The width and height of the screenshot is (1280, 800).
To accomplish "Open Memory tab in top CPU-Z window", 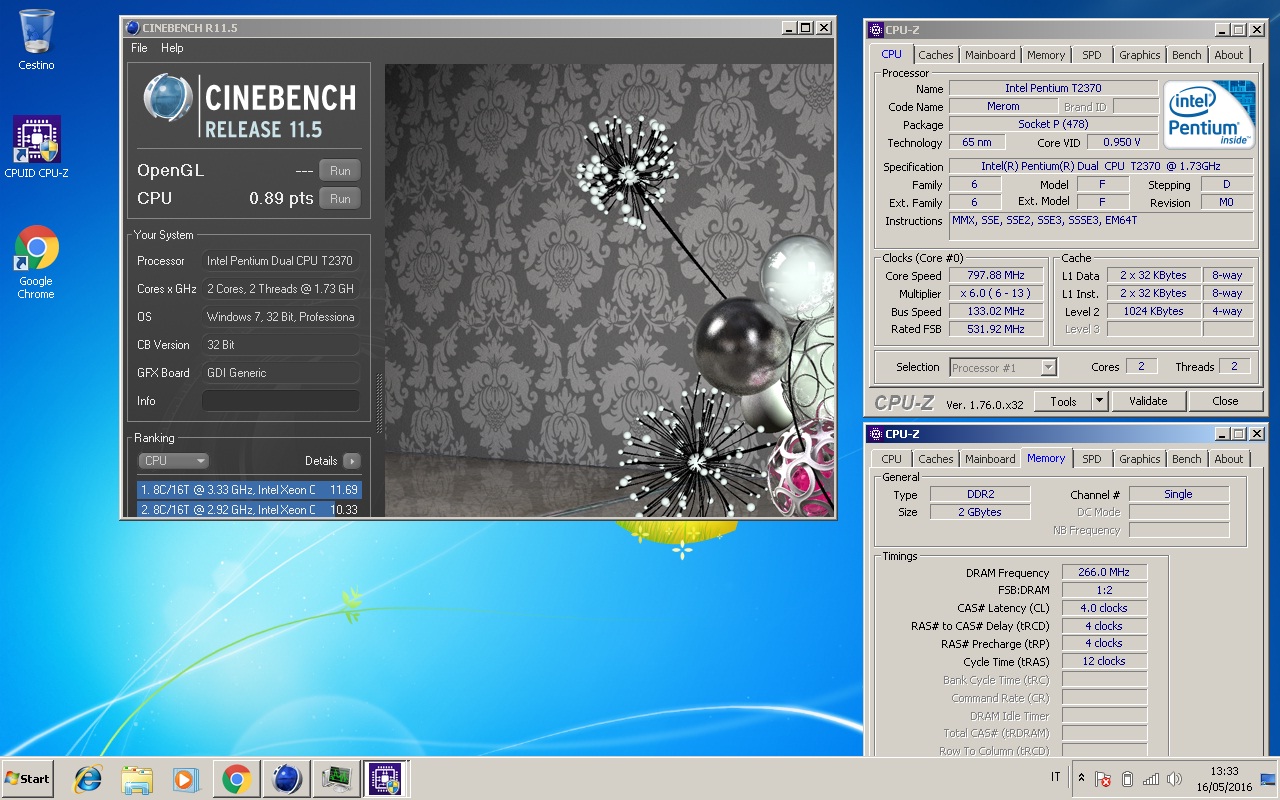I will [x=1046, y=55].
